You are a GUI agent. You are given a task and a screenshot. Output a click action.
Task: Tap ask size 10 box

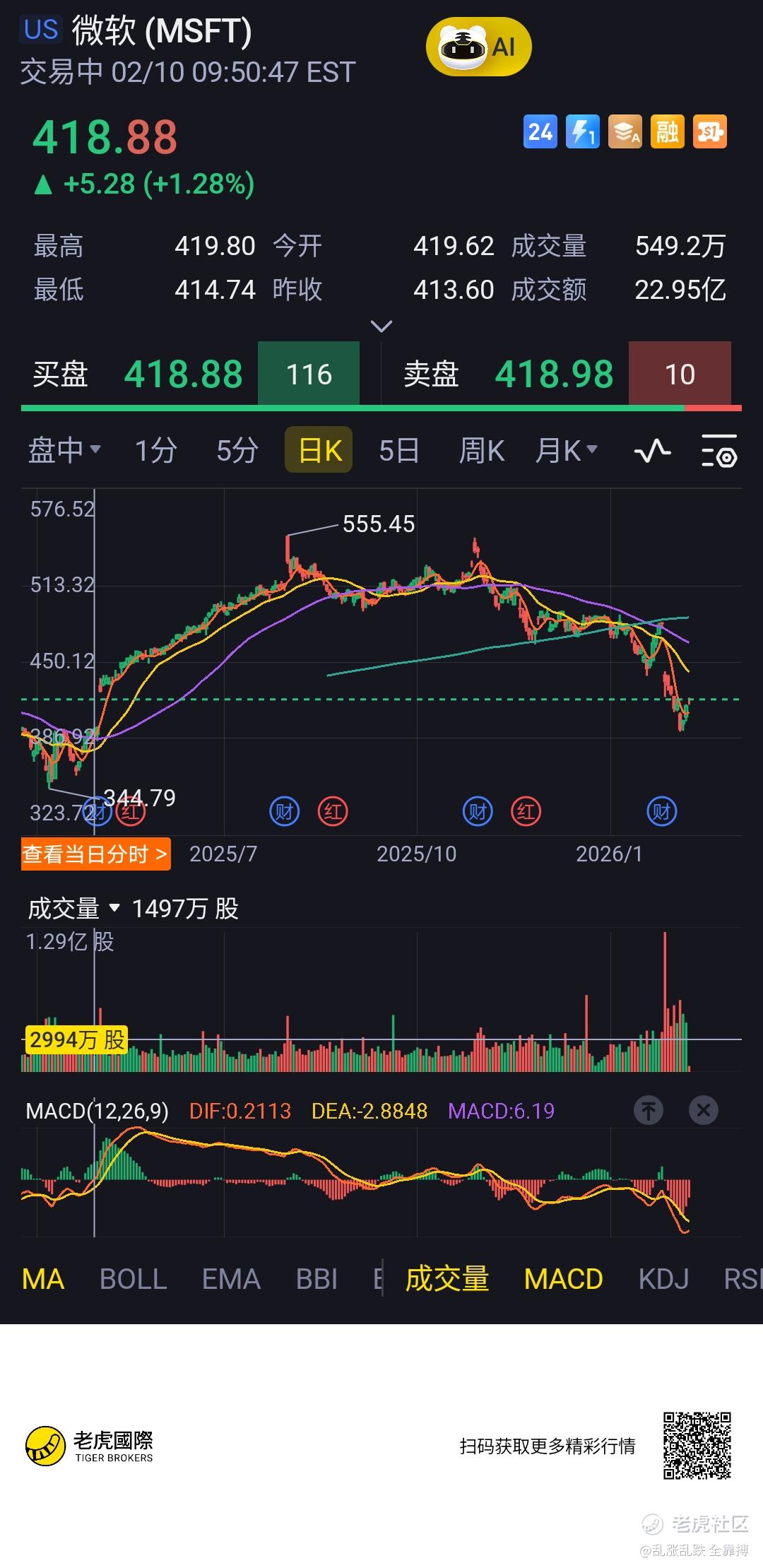tap(680, 374)
